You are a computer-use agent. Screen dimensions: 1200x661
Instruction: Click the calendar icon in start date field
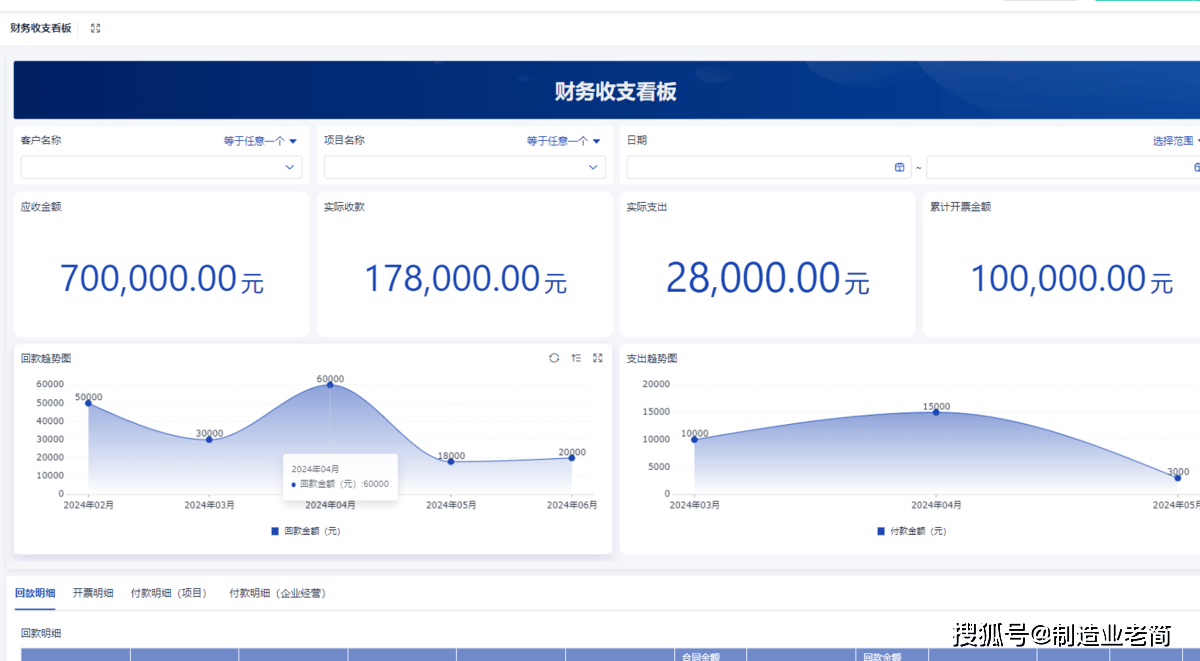[x=899, y=167]
